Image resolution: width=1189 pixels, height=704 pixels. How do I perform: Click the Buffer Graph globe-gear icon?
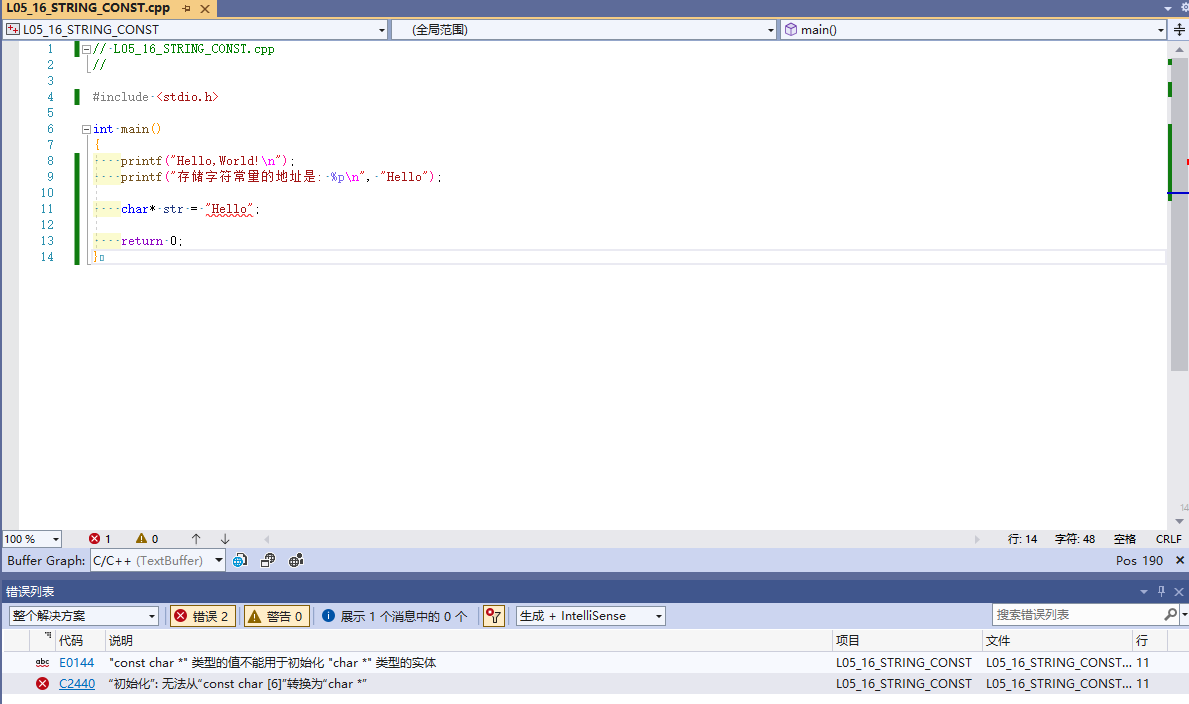[x=296, y=561]
